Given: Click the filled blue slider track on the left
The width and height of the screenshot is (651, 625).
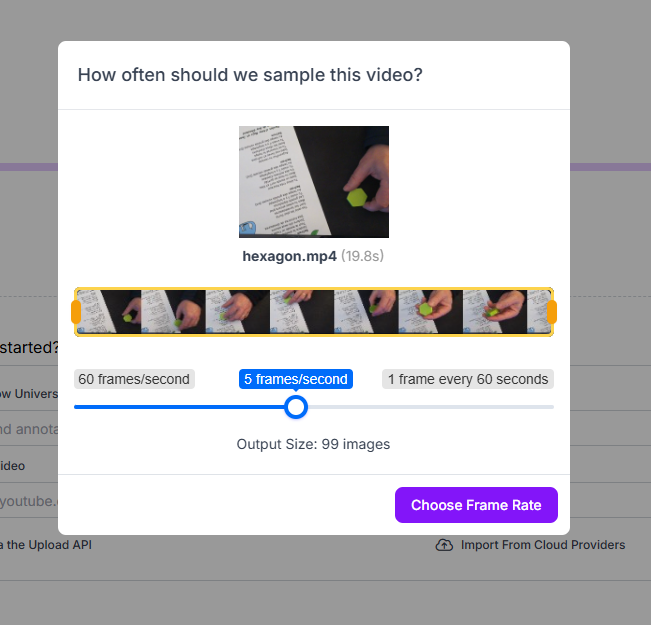Looking at the screenshot, I should pyautogui.click(x=179, y=407).
